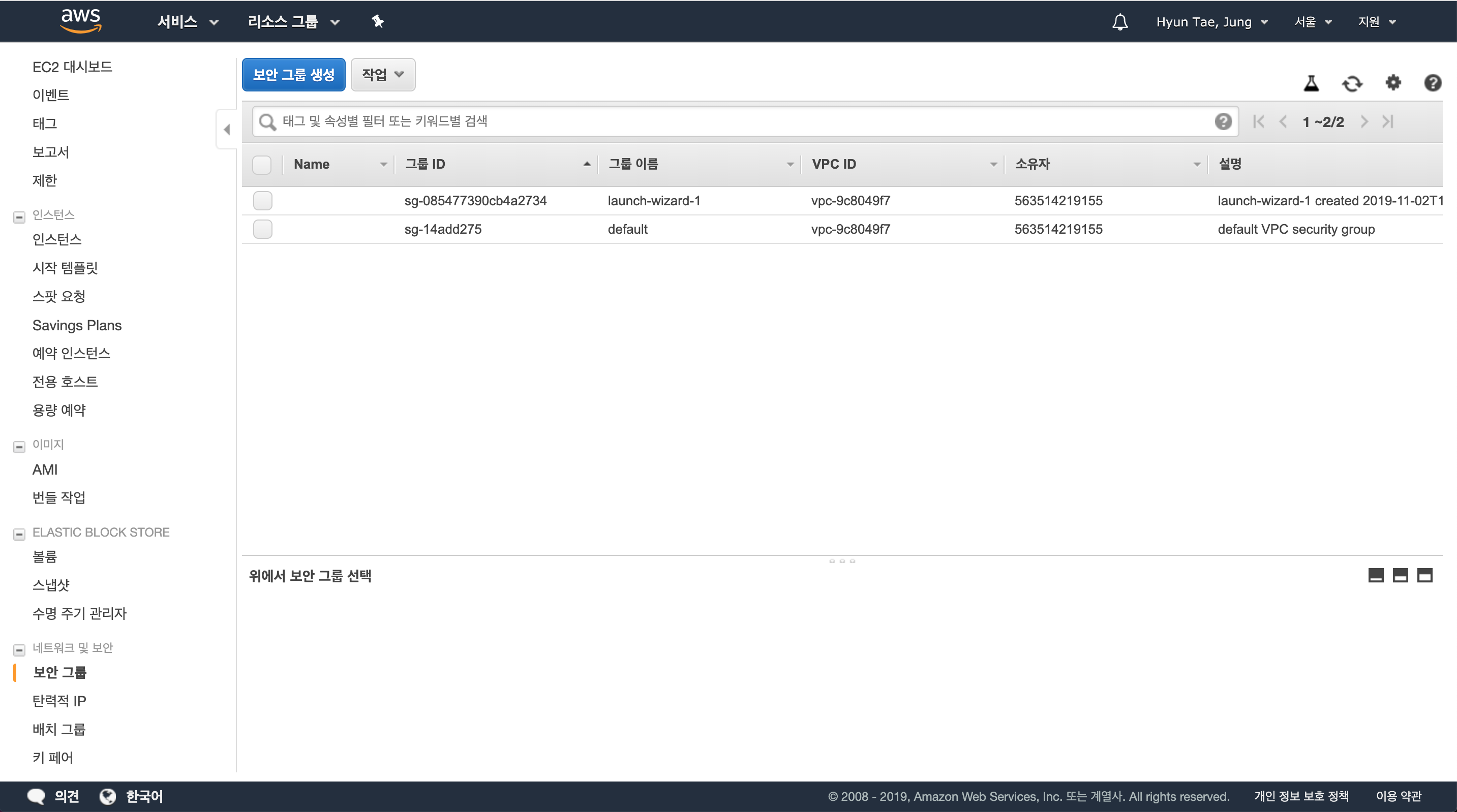Viewport: 1457px width, 812px height.
Task: Open the table settings gear icon
Action: [1392, 82]
